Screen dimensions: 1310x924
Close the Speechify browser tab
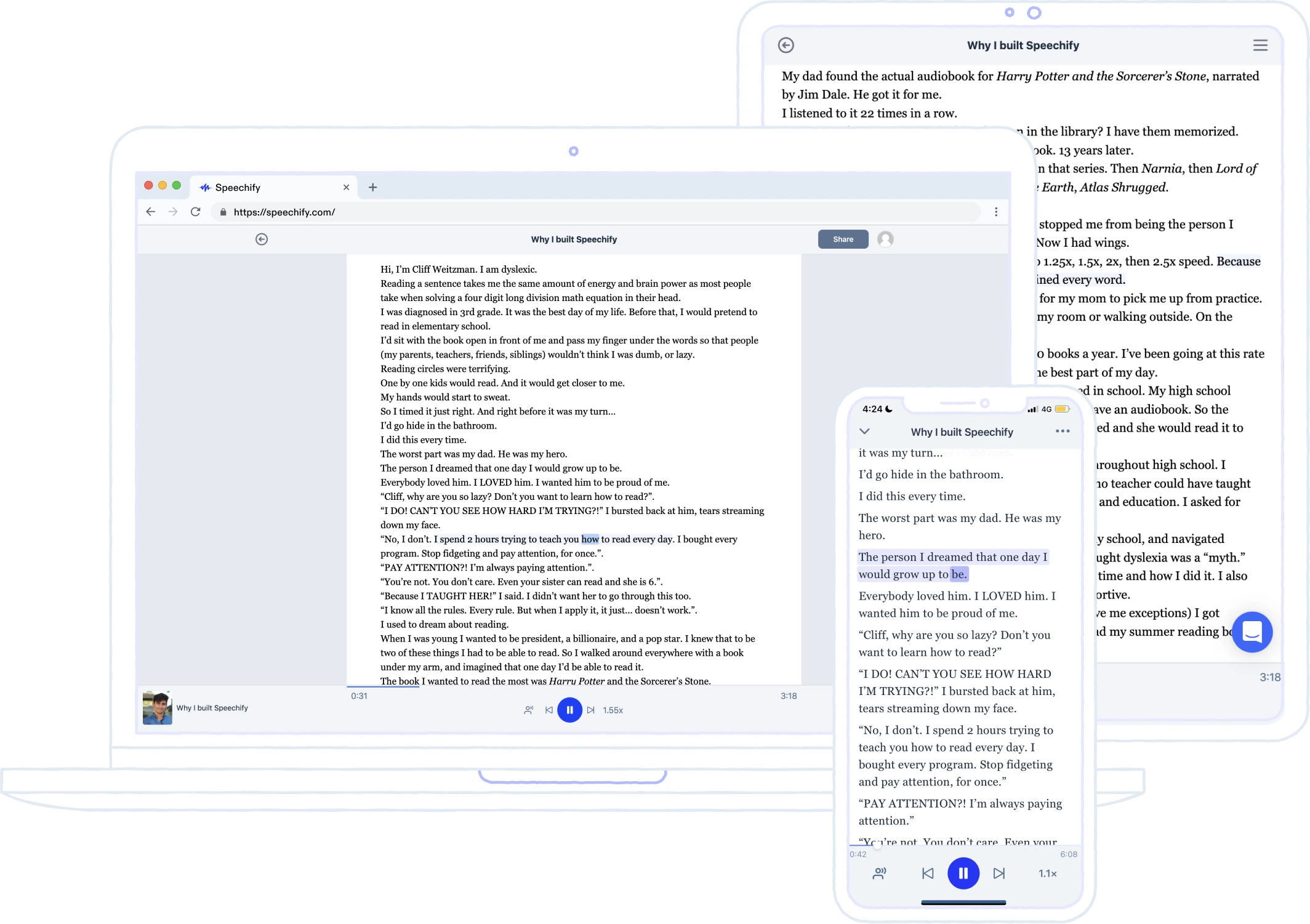pos(346,187)
